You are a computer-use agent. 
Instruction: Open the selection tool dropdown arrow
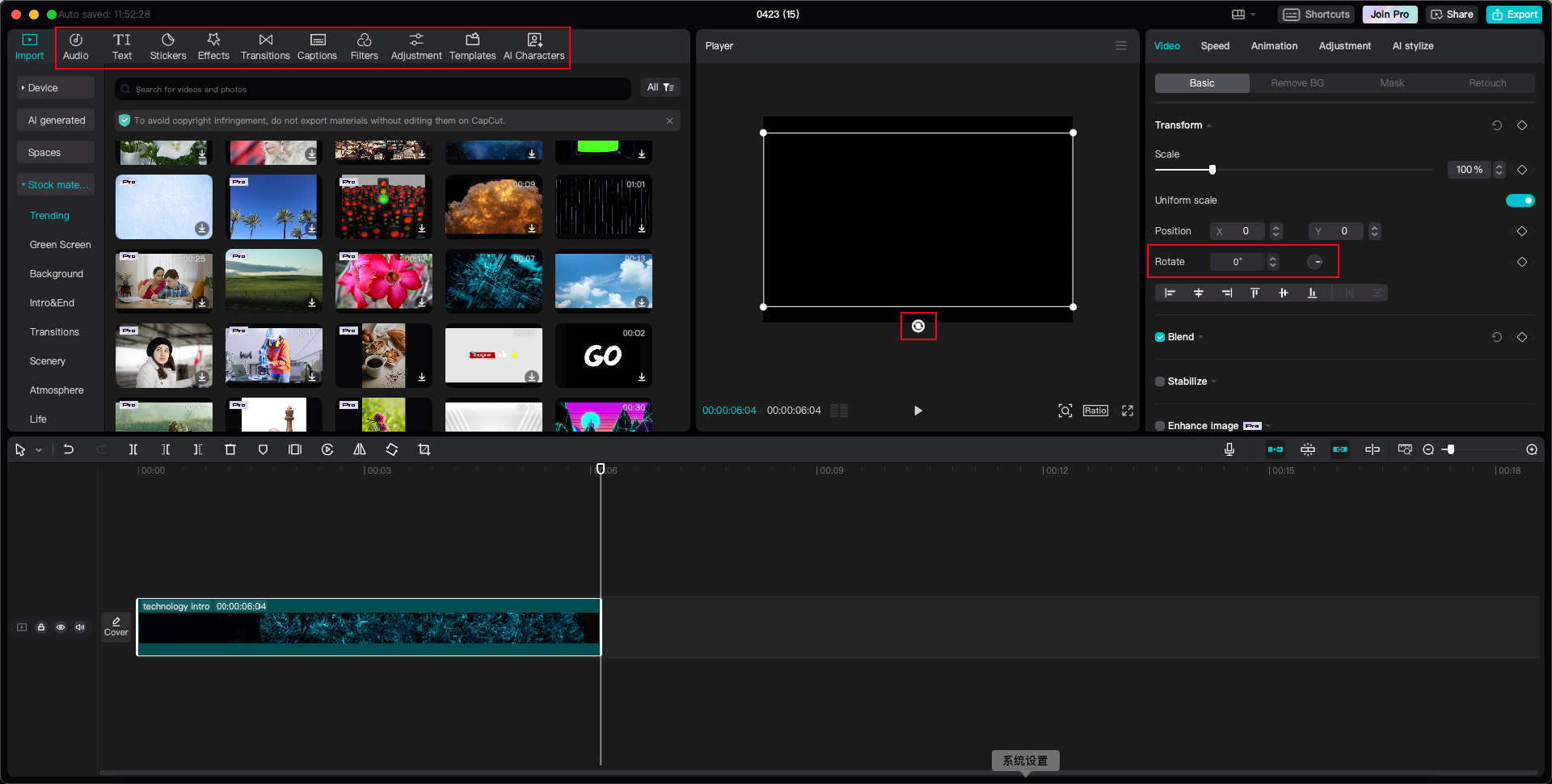click(x=37, y=449)
